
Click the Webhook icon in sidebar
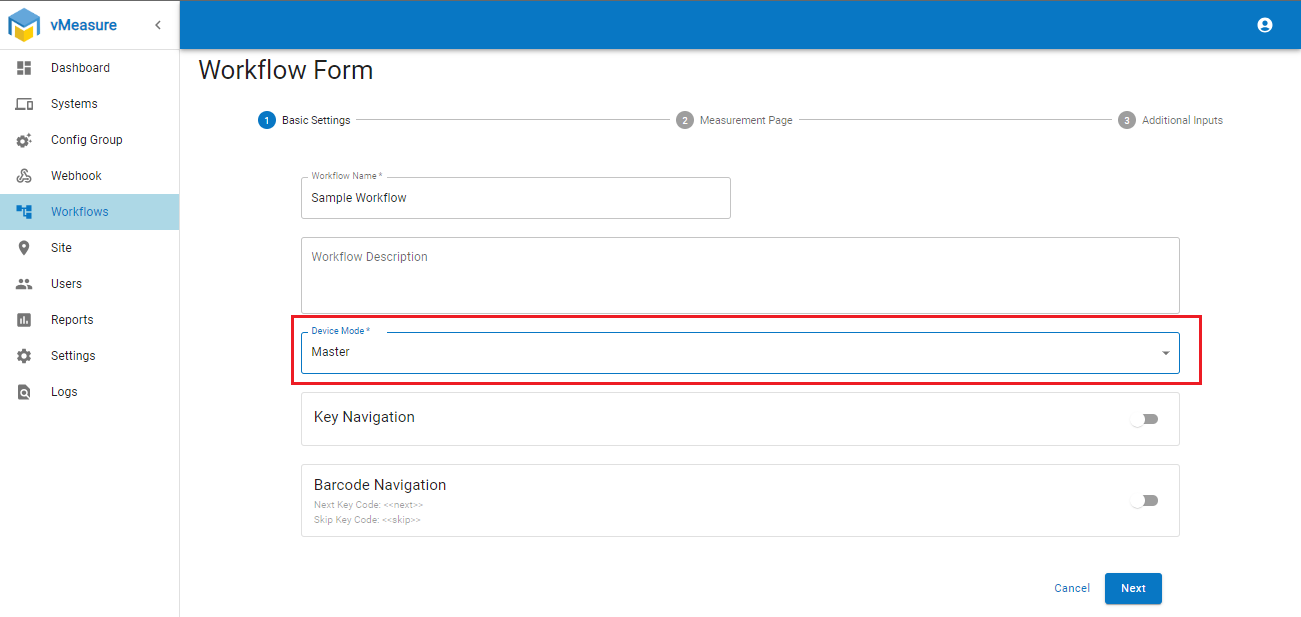tap(24, 176)
